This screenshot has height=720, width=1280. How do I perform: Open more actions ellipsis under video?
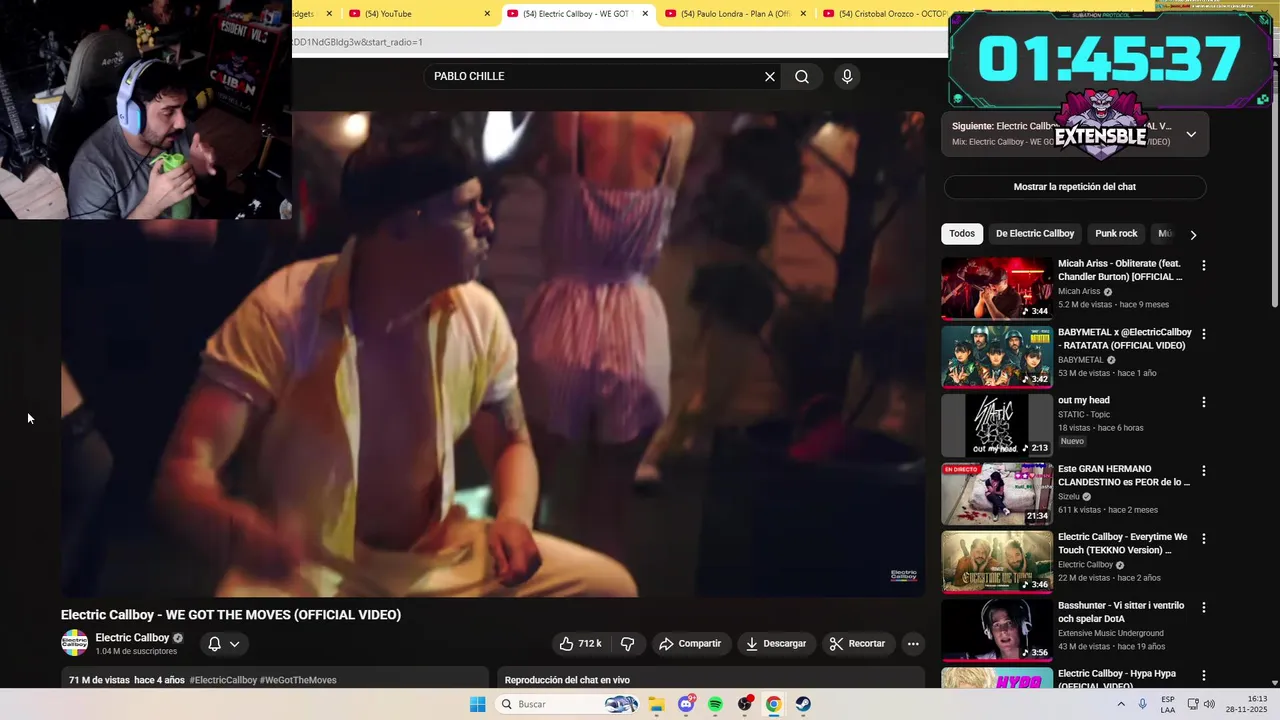(913, 644)
